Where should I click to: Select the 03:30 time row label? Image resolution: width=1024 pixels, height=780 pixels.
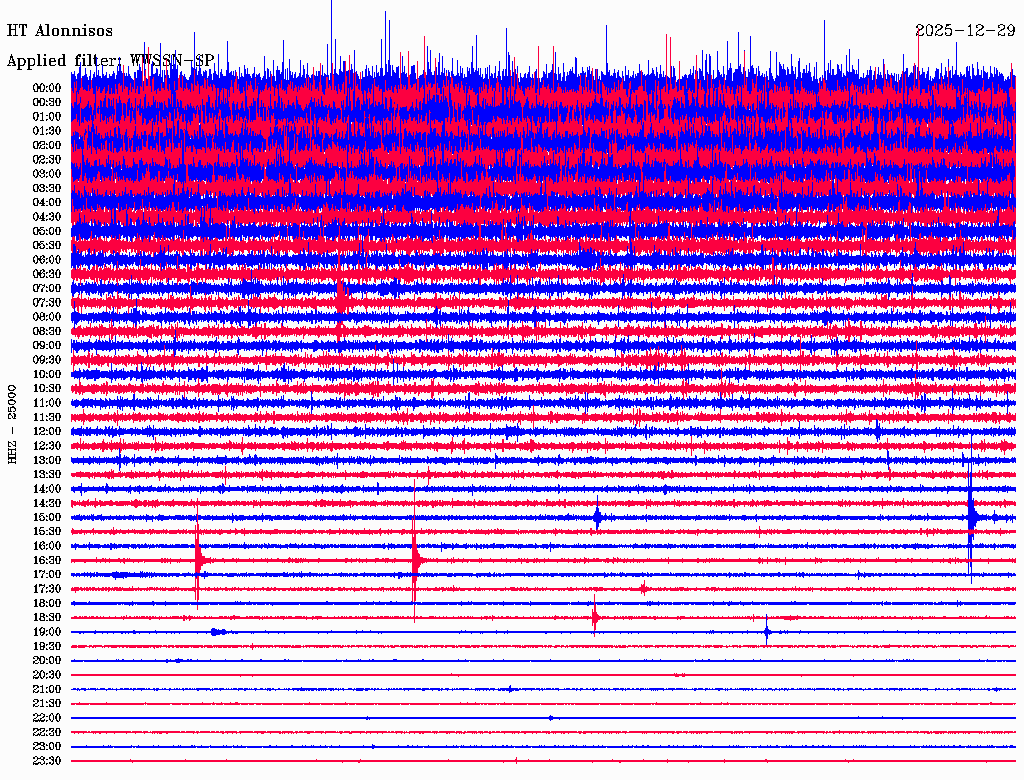47,188
